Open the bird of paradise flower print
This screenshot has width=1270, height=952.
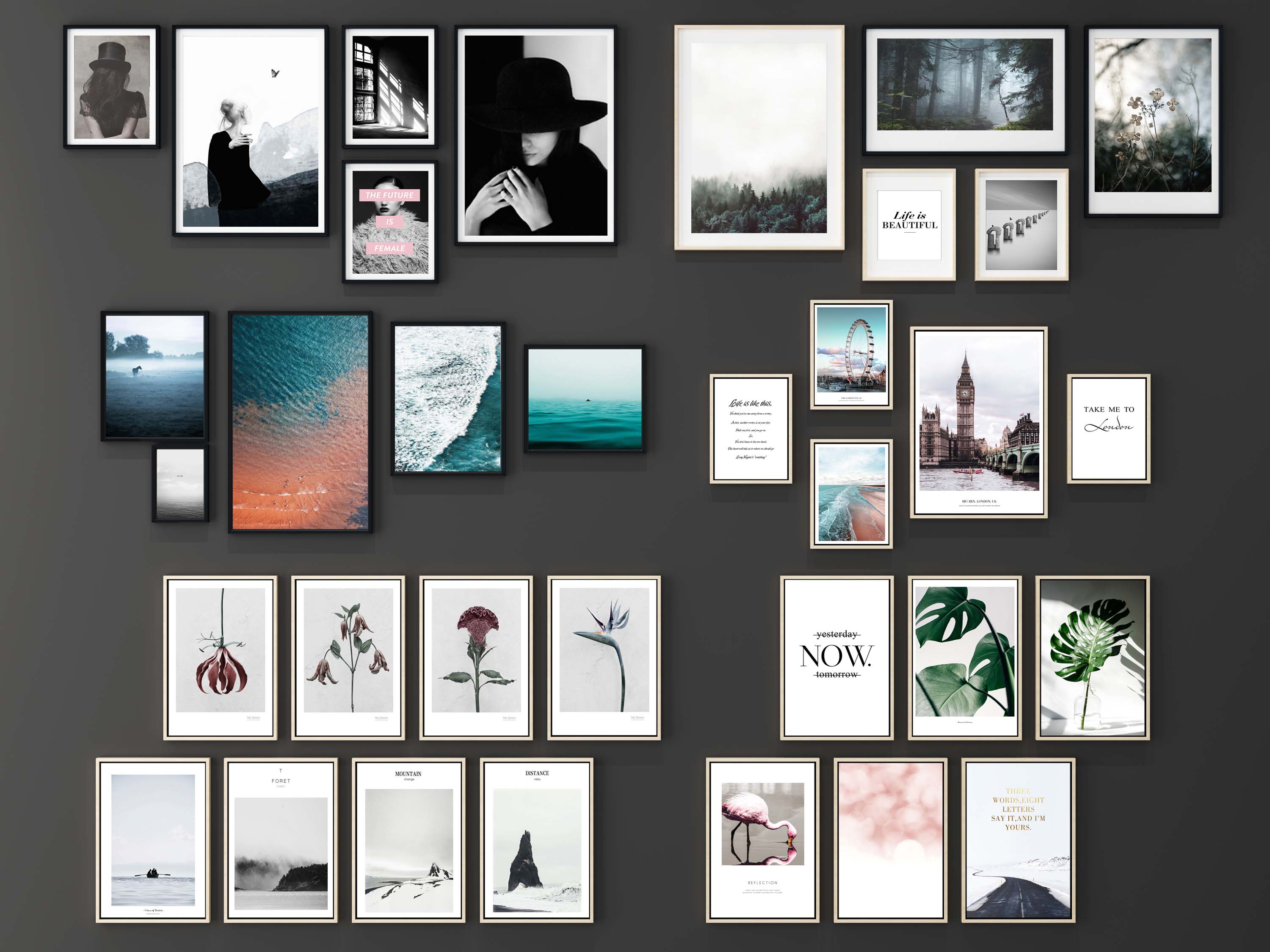(604, 658)
